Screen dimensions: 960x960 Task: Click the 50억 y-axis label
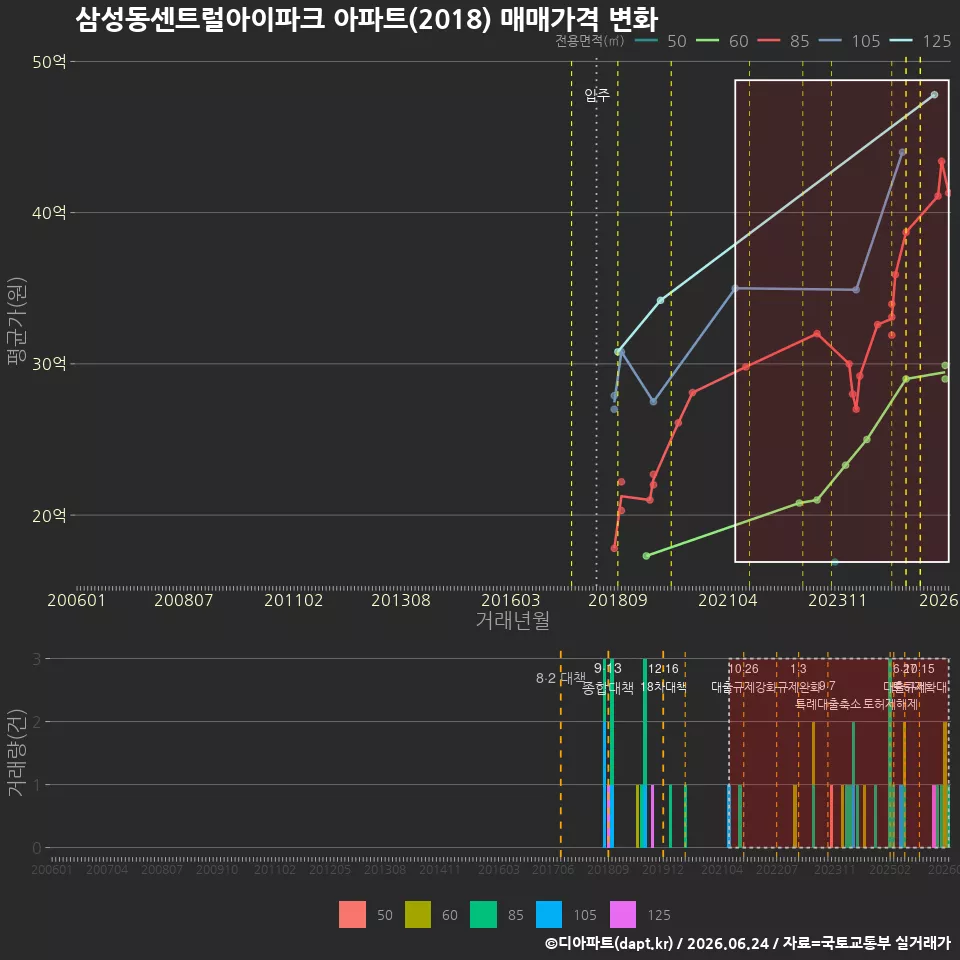point(49,62)
